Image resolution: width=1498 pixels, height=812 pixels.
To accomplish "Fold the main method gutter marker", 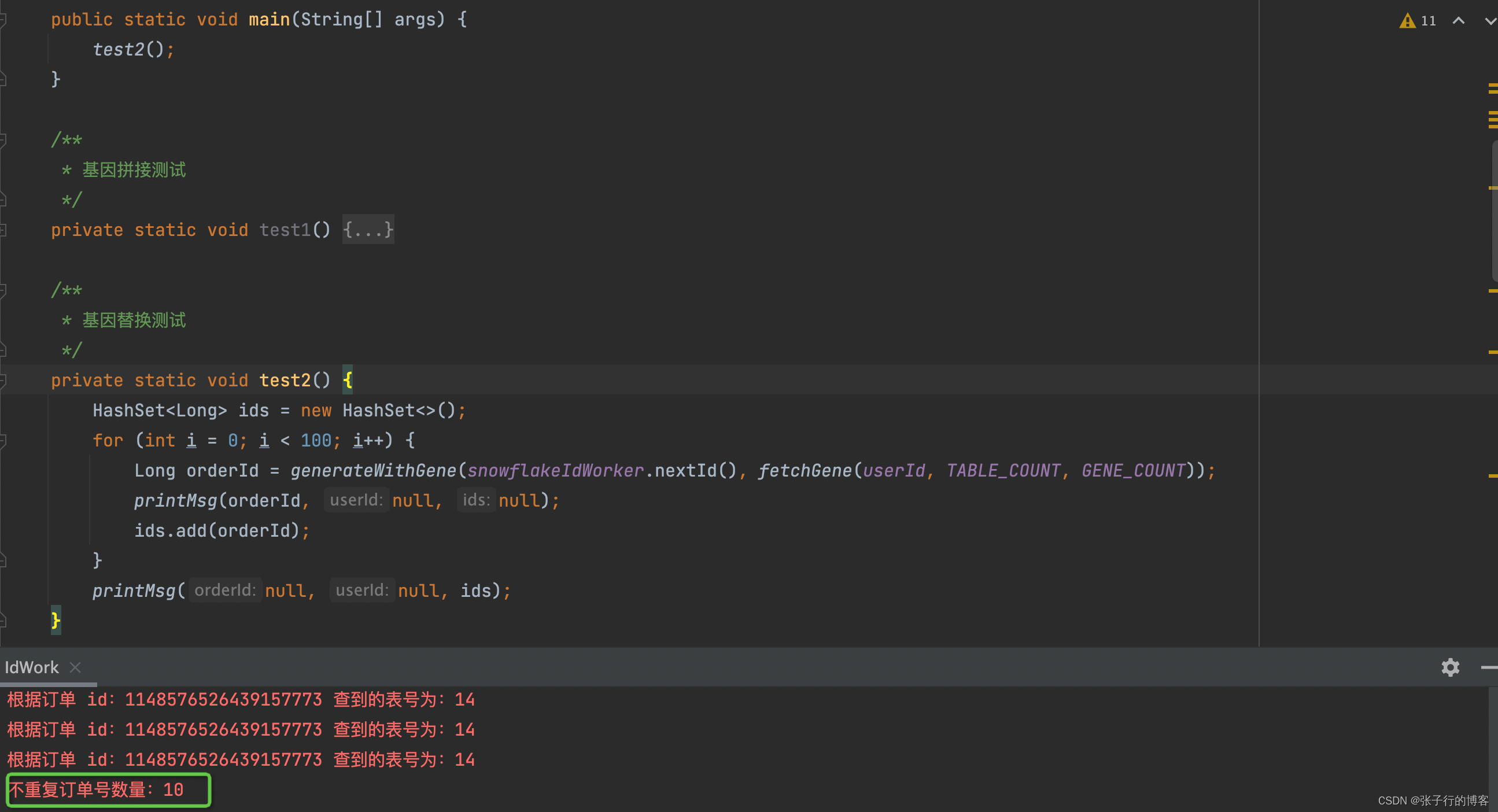I will (x=3, y=20).
